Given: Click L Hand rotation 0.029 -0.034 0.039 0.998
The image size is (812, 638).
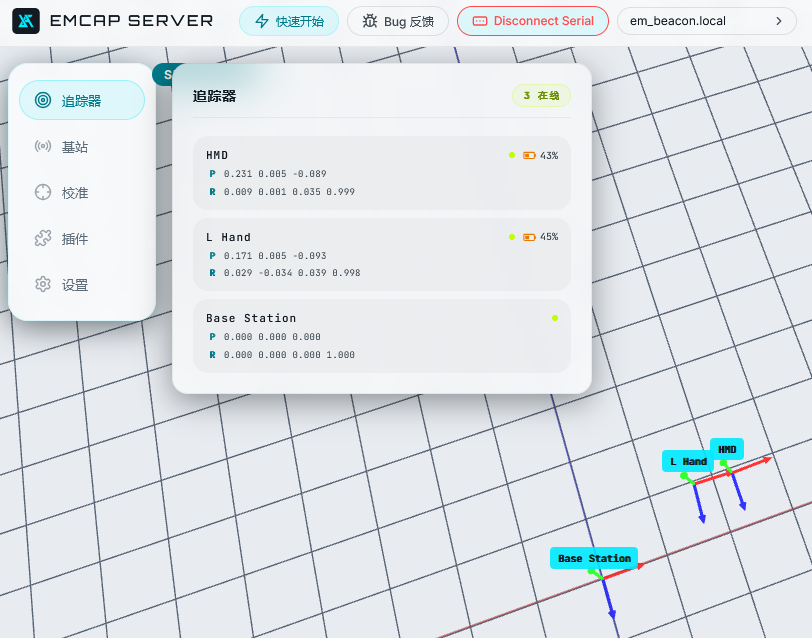Looking at the screenshot, I should point(292,272).
